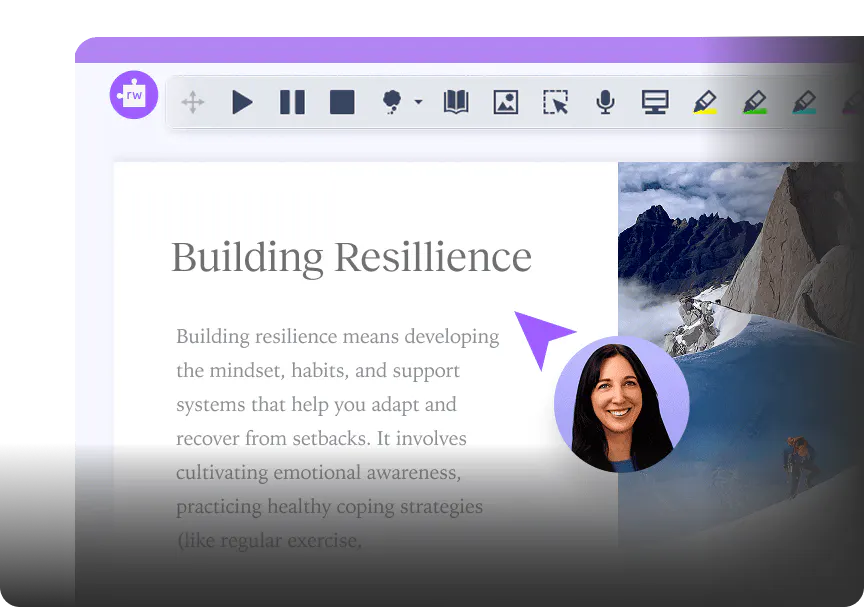Select the green highlighter
864x607 pixels.
[754, 102]
